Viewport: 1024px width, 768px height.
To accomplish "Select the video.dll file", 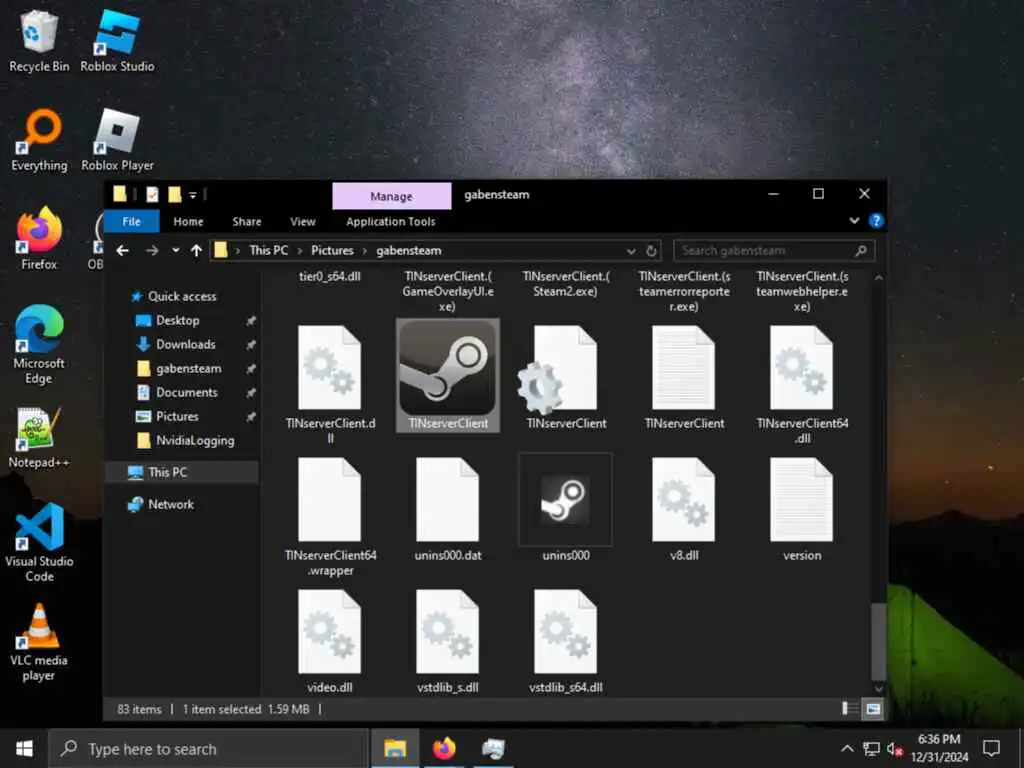I will point(330,641).
